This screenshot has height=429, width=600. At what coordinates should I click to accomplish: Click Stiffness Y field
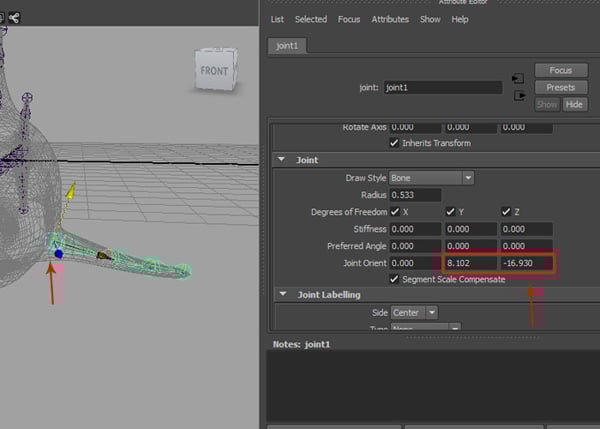(x=471, y=229)
